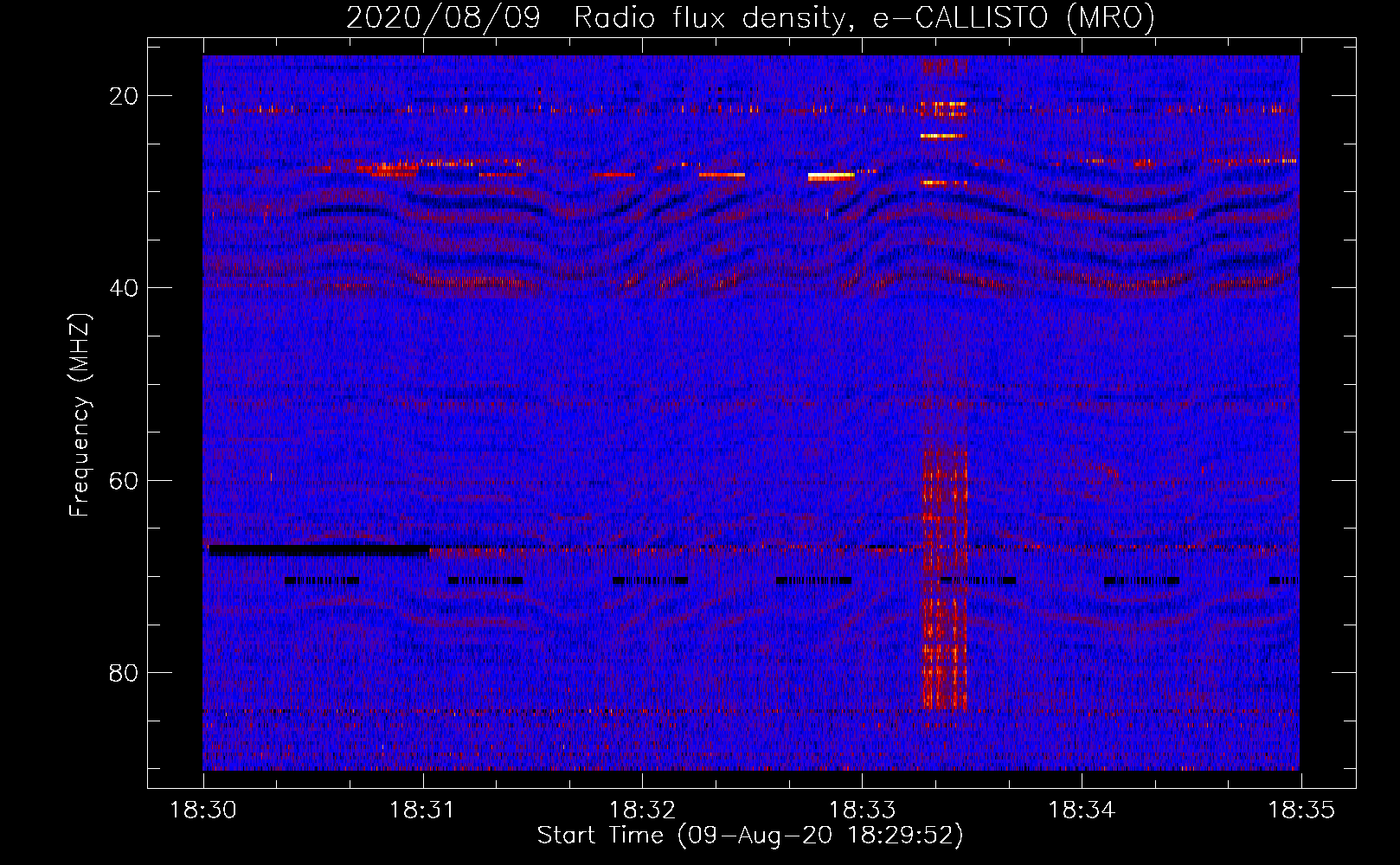This screenshot has width=1400, height=865.
Task: Click the plot title '2020/08/09 Radio flux density, e-CALLISTO (MRO)'
Action: [750, 17]
